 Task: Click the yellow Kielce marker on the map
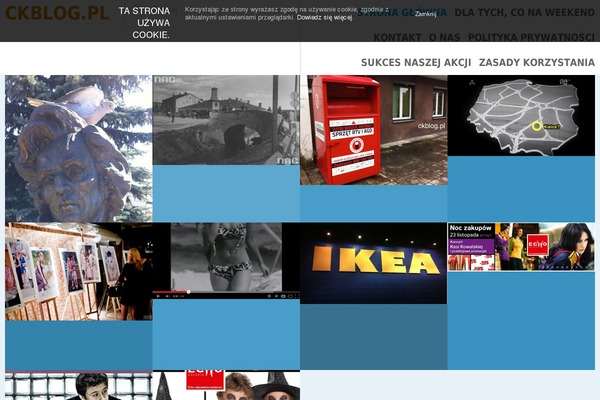[x=537, y=126]
